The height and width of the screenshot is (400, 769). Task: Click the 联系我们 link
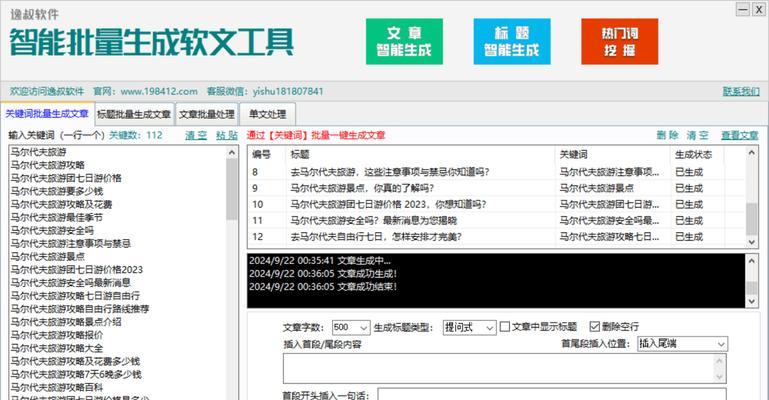[x=741, y=91]
